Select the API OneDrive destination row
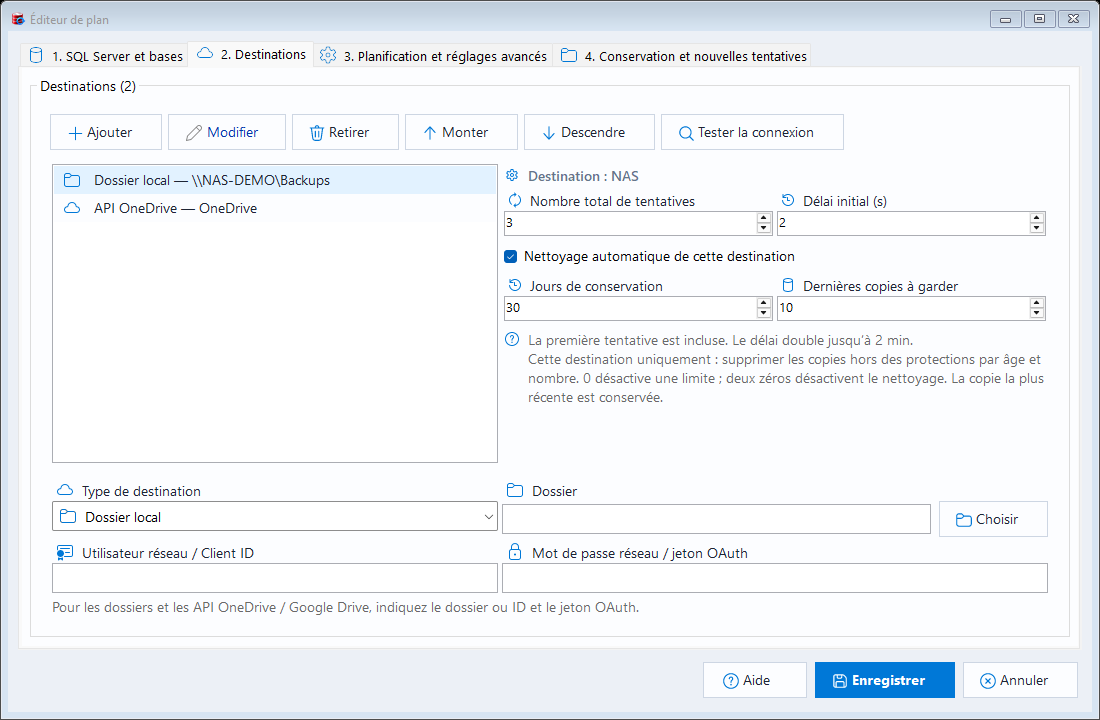 pos(275,208)
